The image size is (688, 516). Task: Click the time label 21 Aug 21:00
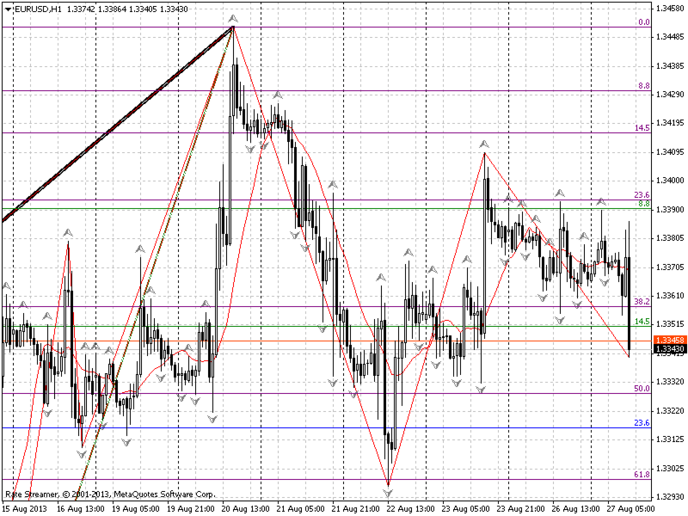click(356, 509)
